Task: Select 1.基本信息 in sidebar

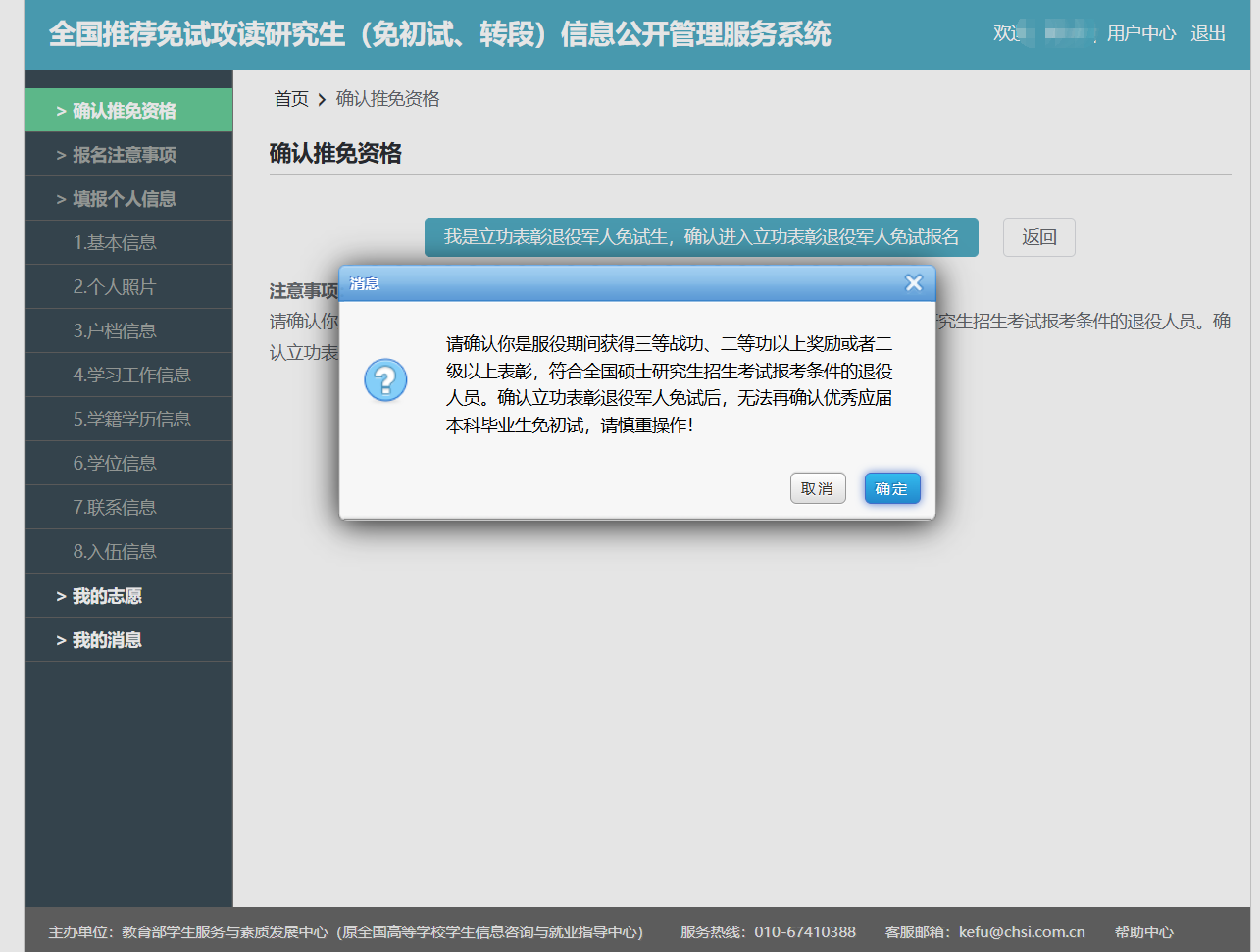Action: [115, 243]
